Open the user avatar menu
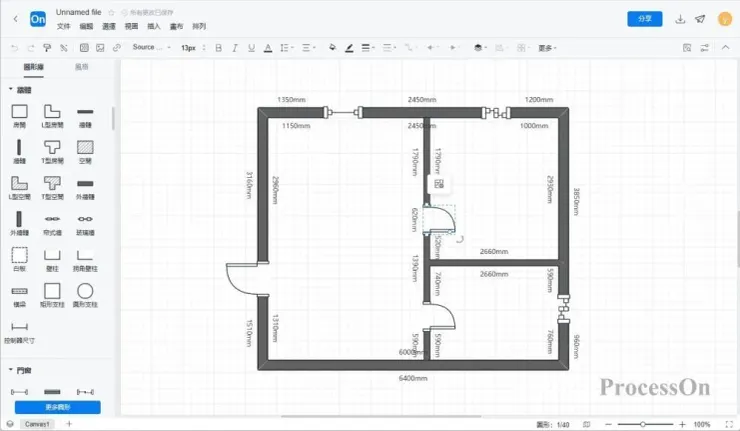Screen dimensions: 740x431 point(724,19)
